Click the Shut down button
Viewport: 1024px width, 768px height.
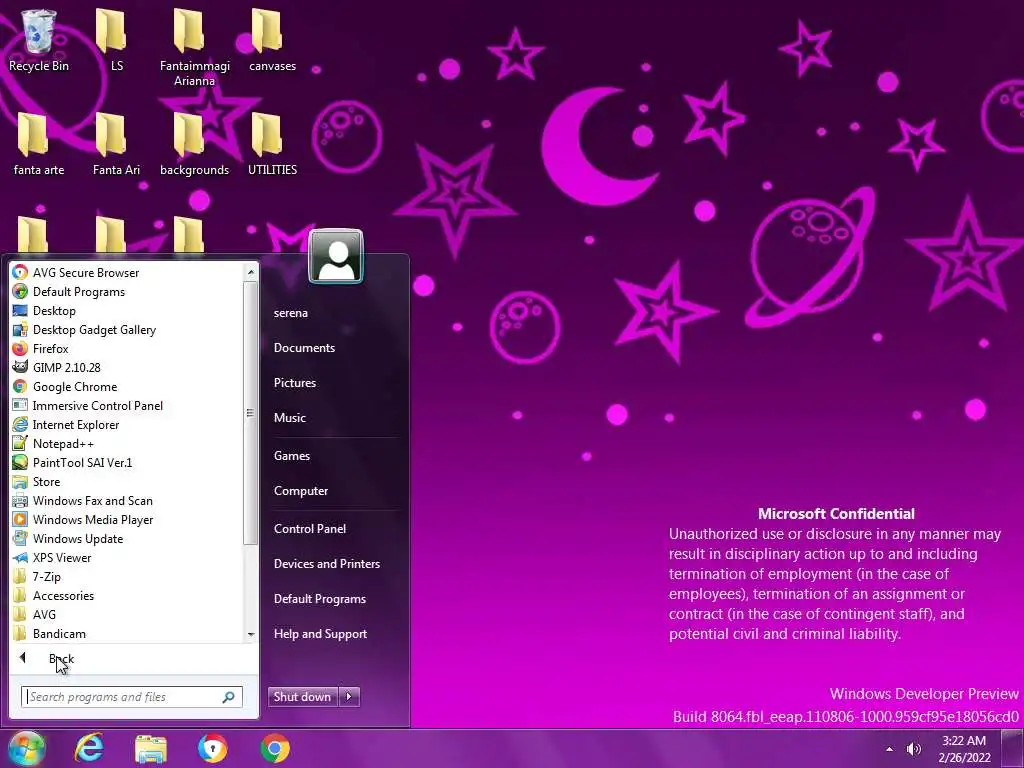tap(304, 697)
